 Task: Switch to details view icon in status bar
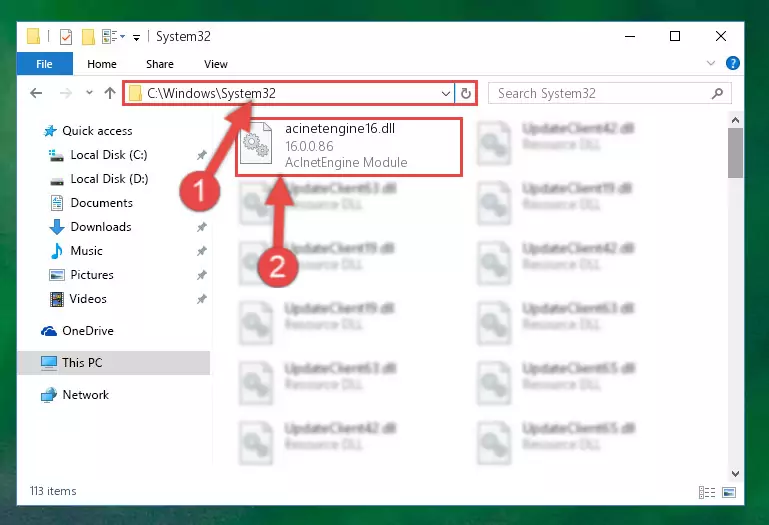coord(707,492)
